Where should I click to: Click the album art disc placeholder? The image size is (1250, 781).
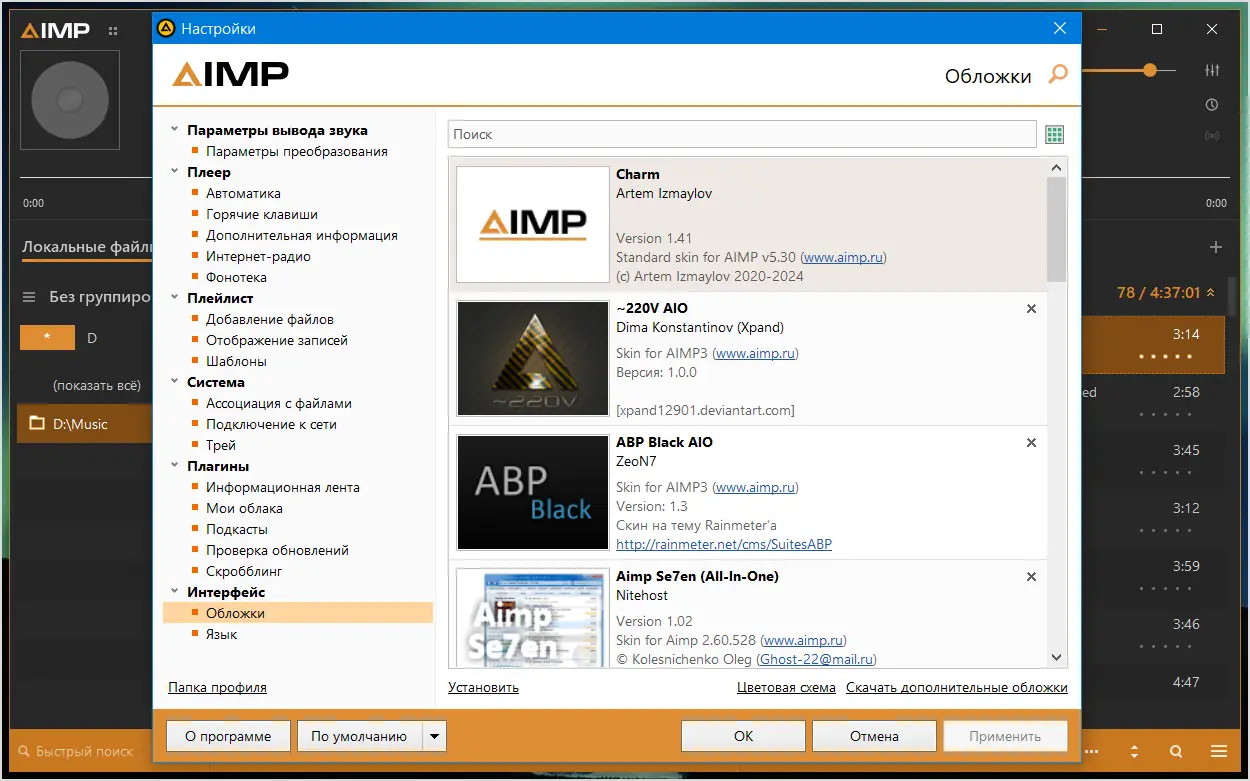tap(70, 100)
